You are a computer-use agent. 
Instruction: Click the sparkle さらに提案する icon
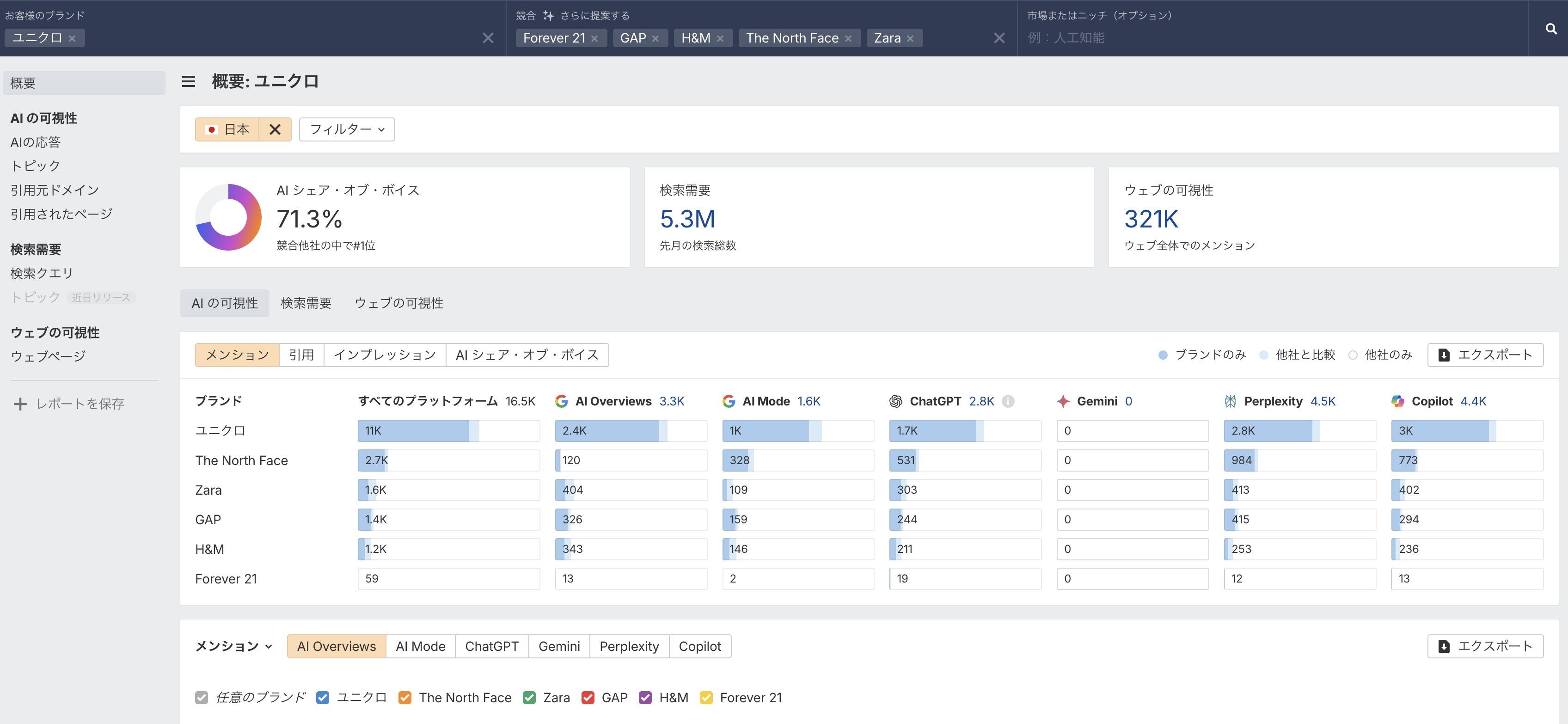(548, 15)
